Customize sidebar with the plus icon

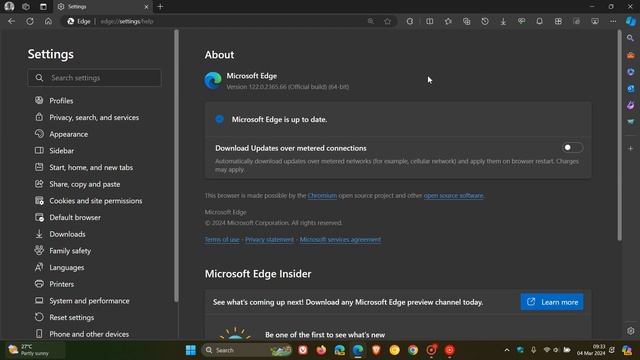click(631, 149)
